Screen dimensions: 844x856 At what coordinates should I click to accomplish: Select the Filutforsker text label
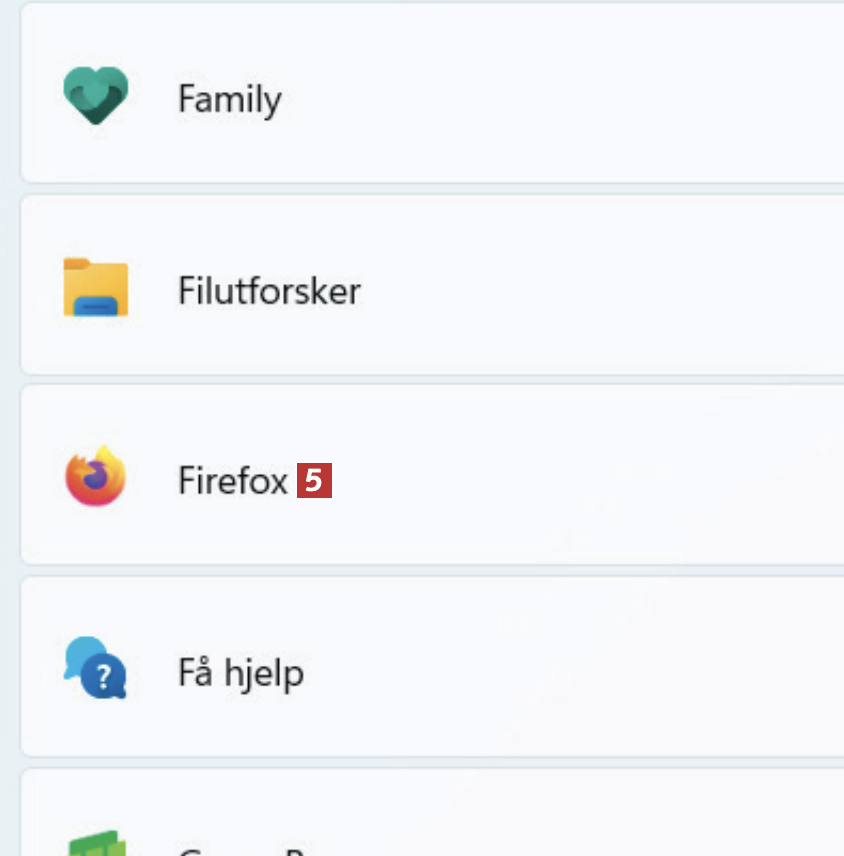269,291
